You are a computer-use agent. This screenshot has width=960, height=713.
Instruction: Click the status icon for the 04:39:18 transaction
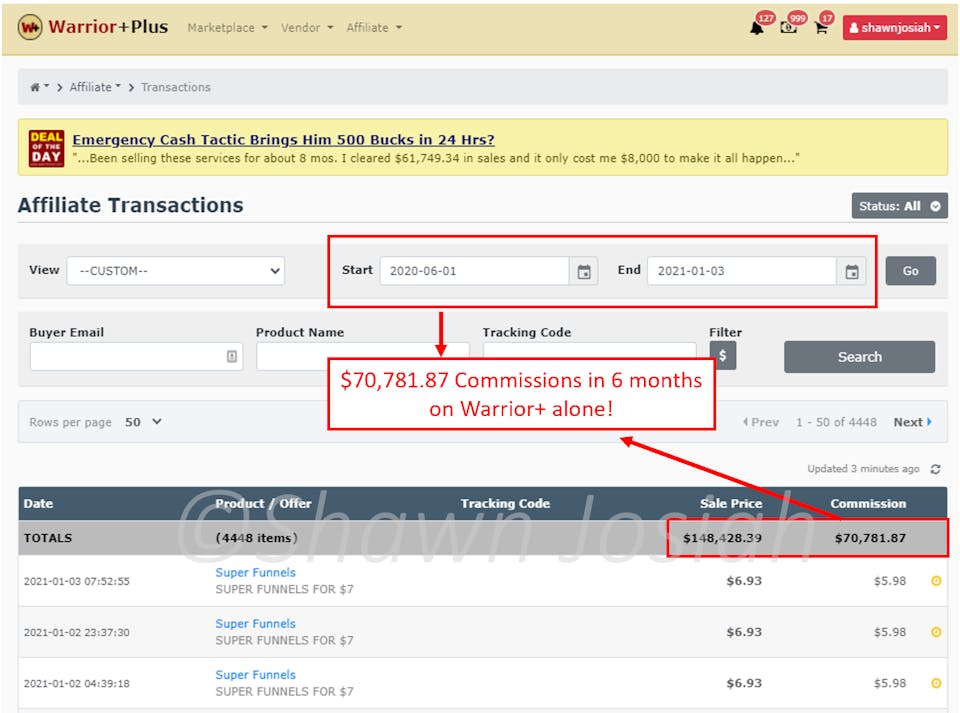click(x=936, y=683)
